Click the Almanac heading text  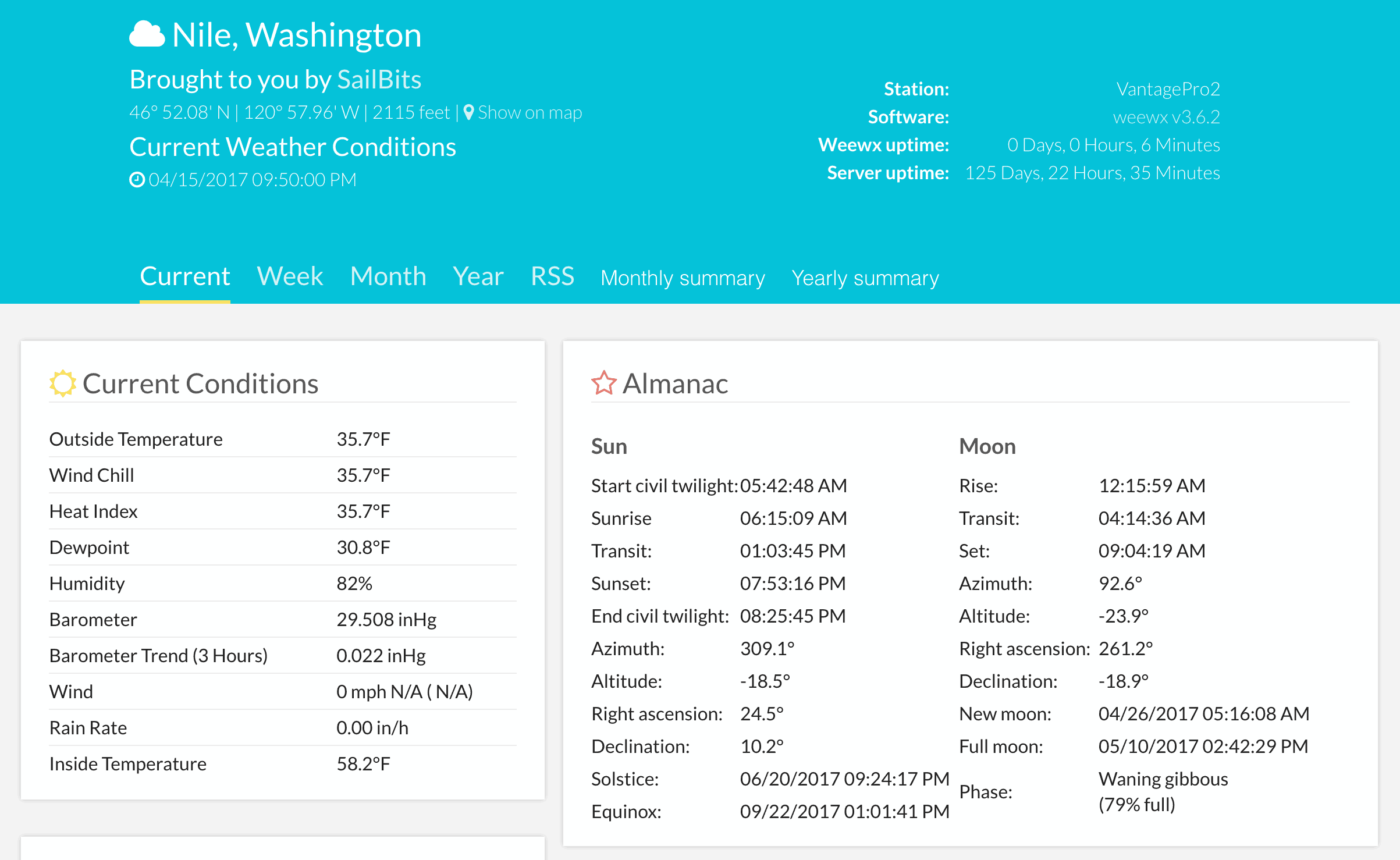tap(675, 384)
